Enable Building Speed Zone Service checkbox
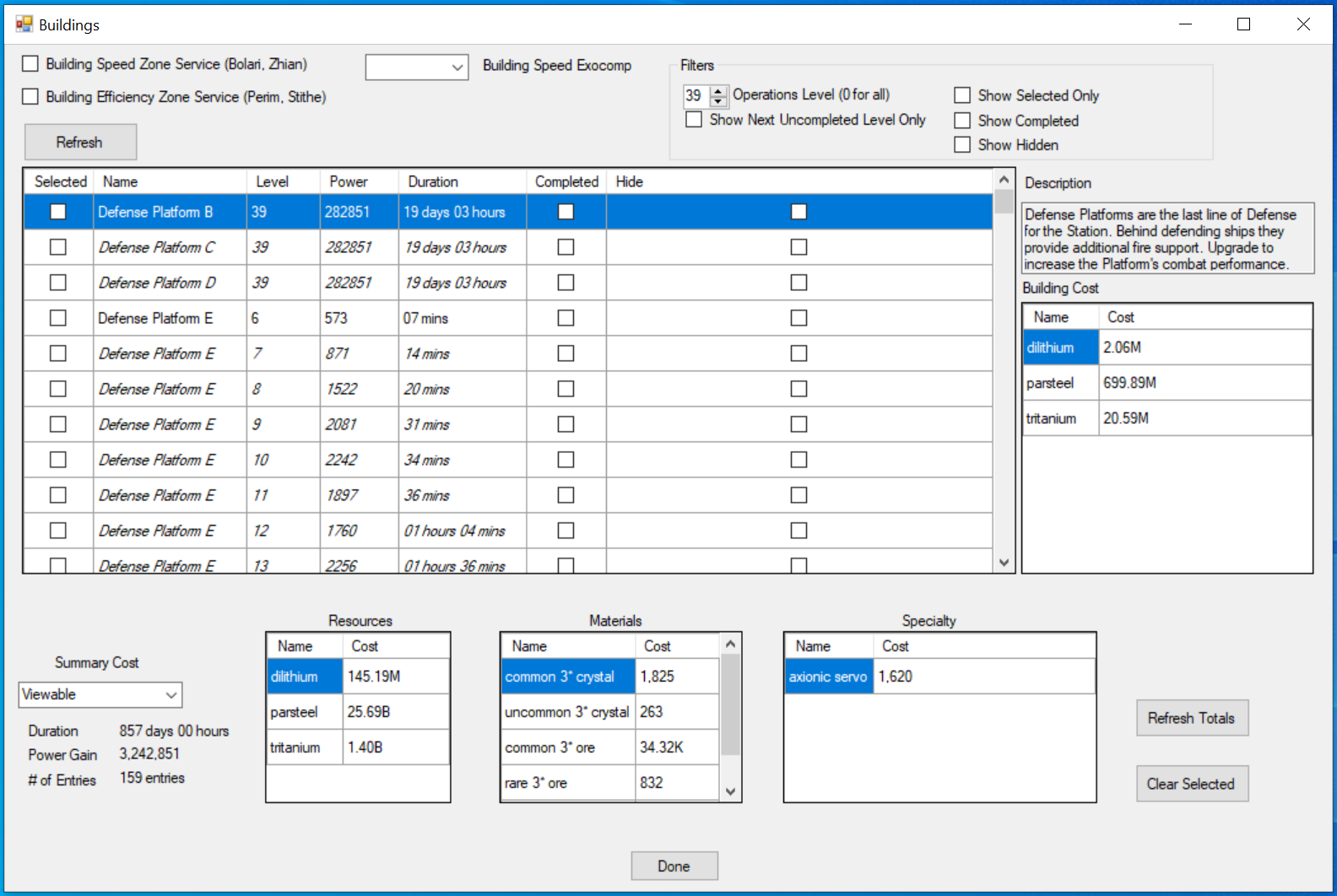This screenshot has width=1337, height=896. [31, 64]
